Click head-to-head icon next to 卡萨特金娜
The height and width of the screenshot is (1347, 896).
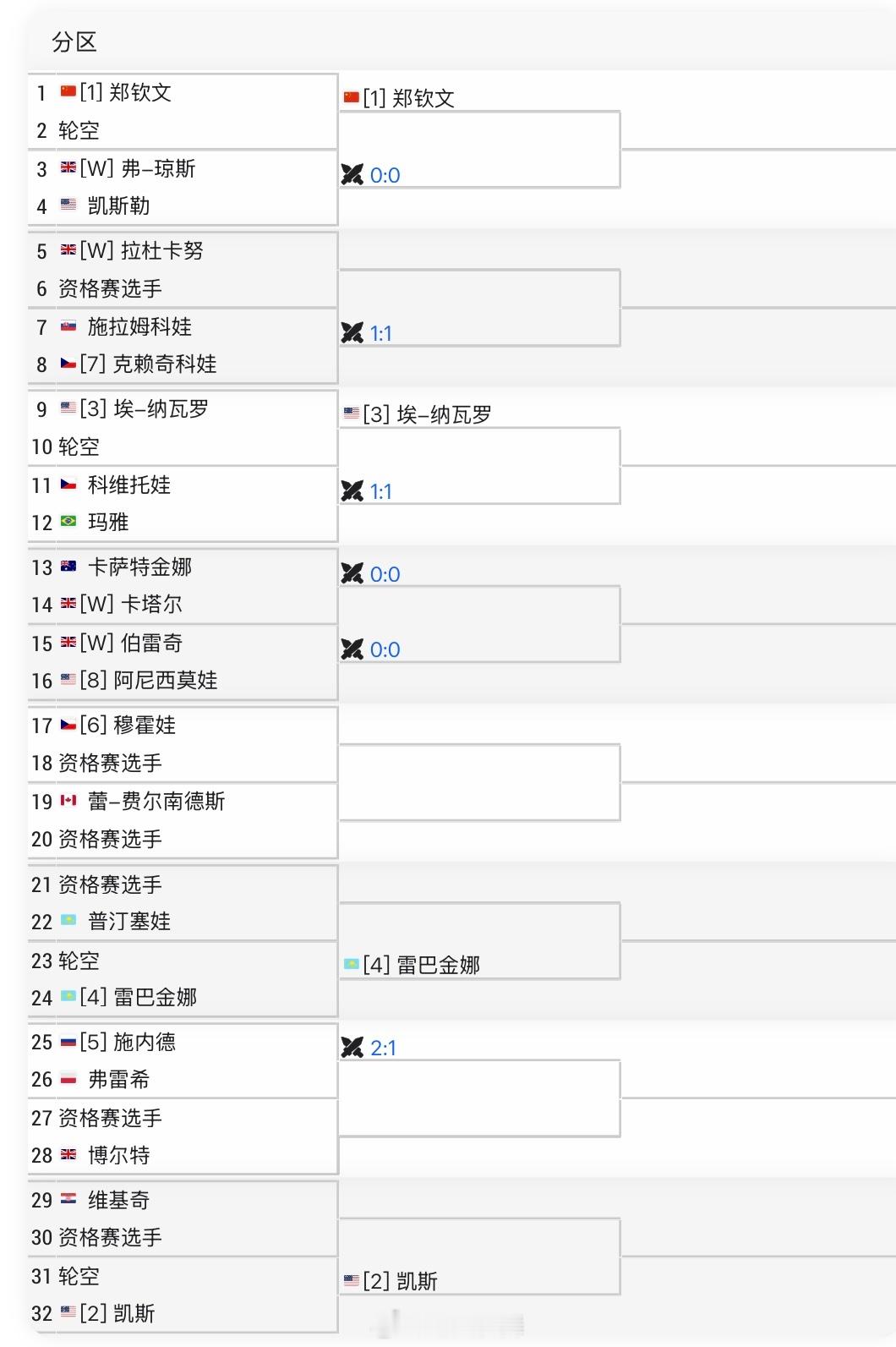(x=352, y=574)
